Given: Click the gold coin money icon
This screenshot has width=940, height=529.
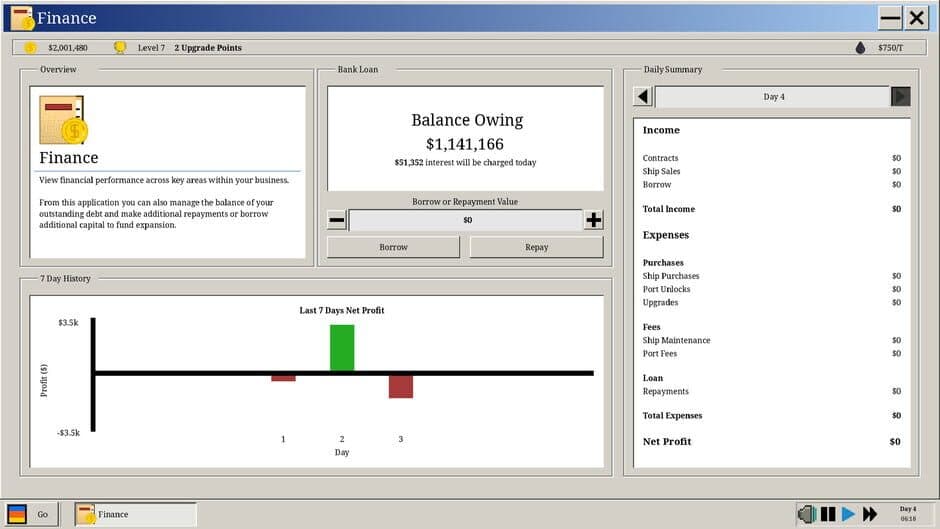Looking at the screenshot, I should coord(30,47).
